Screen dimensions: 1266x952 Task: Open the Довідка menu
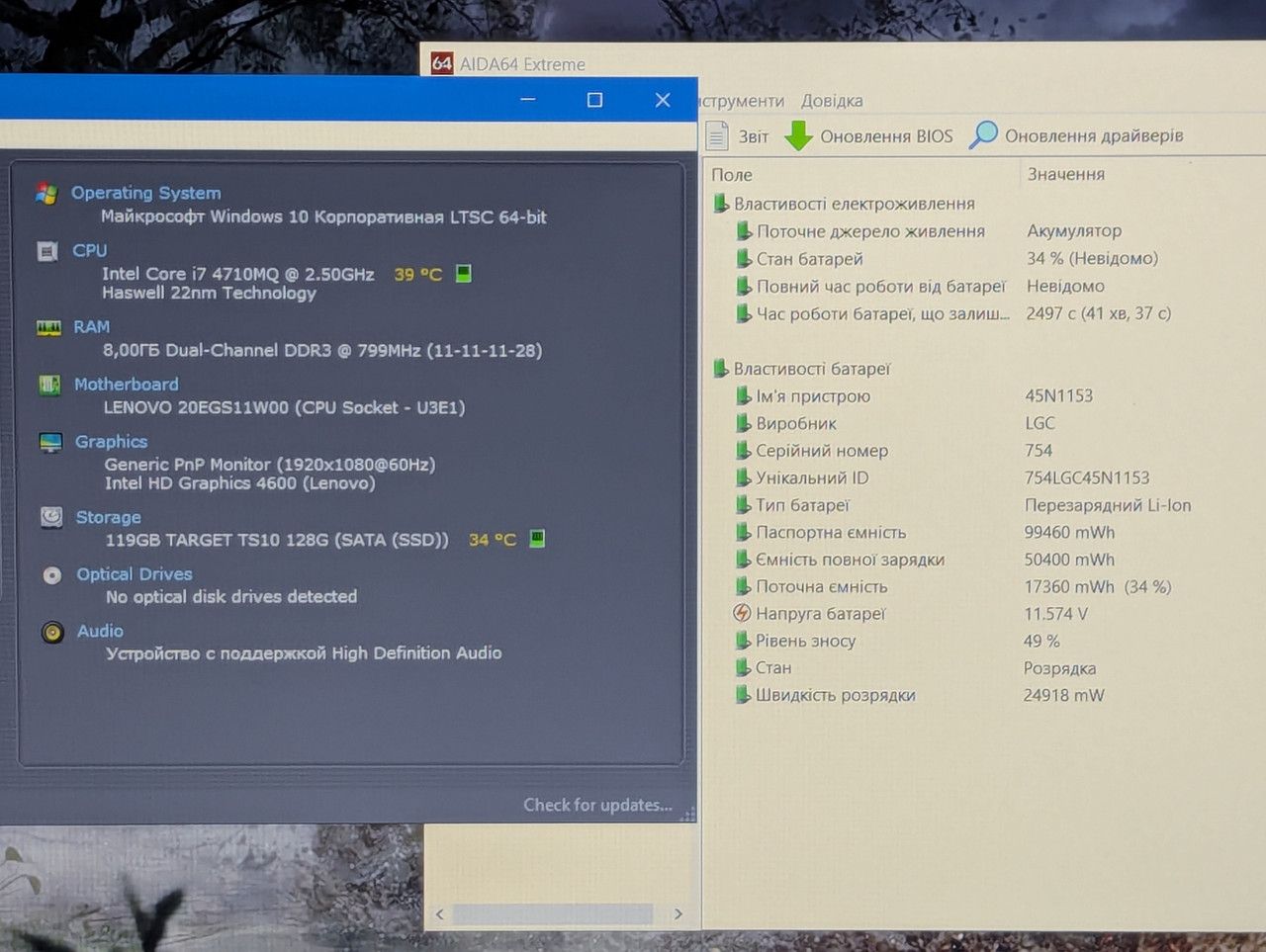[832, 101]
